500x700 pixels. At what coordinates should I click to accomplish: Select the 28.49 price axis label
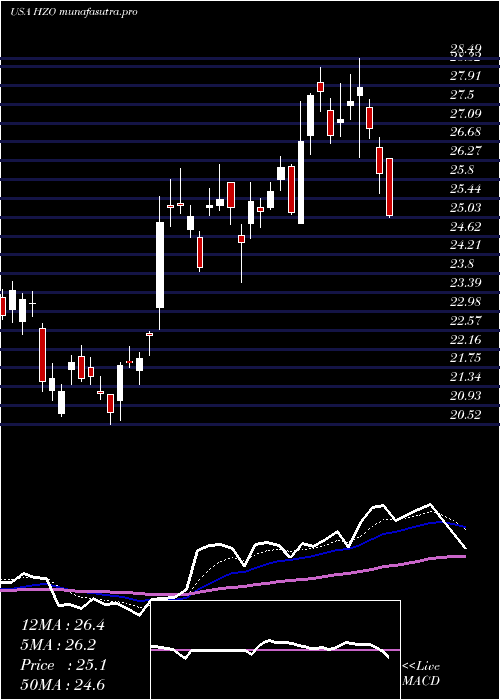[x=466, y=49]
